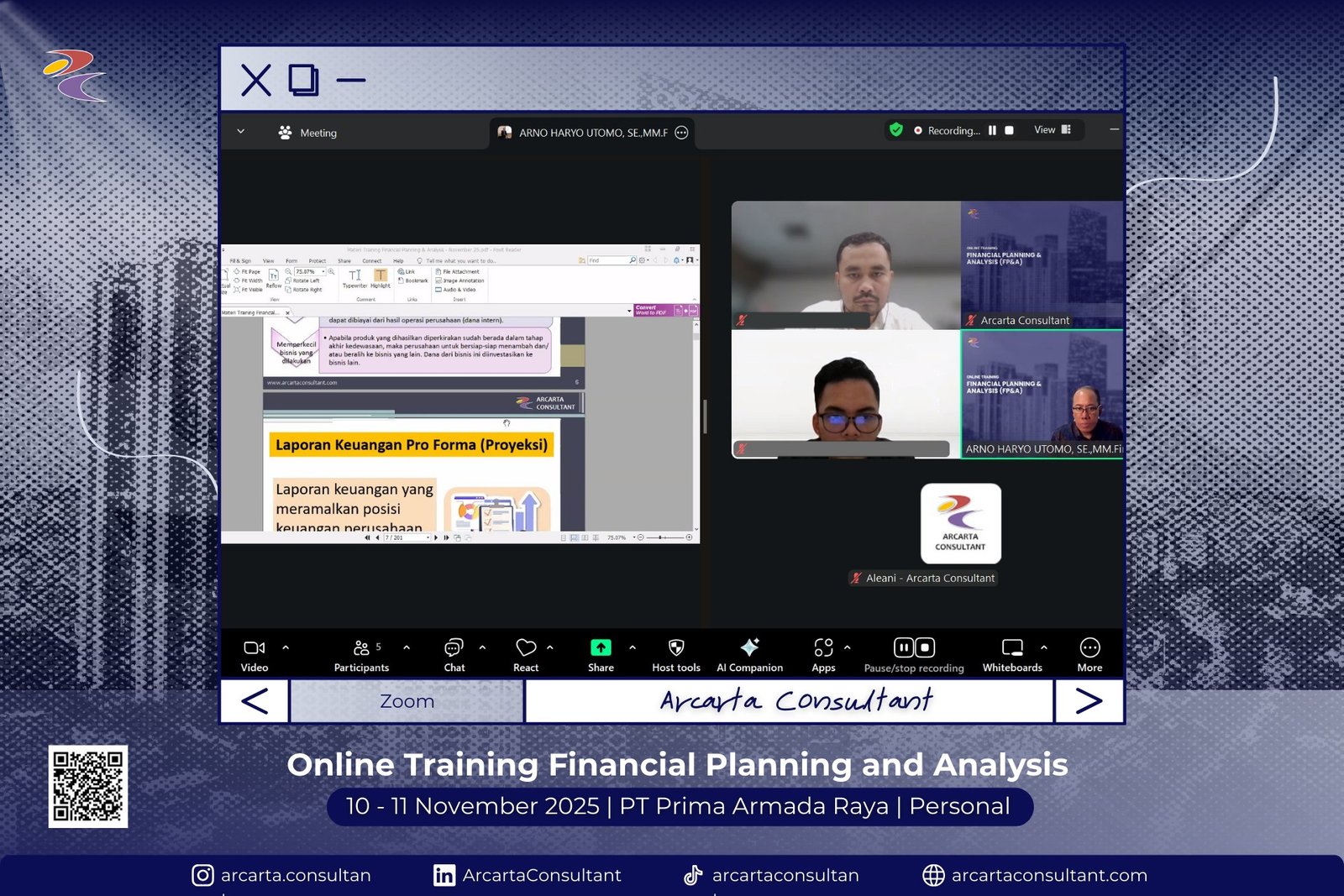
Task: Launch the AI Companion sparkle icon
Action: click(749, 647)
